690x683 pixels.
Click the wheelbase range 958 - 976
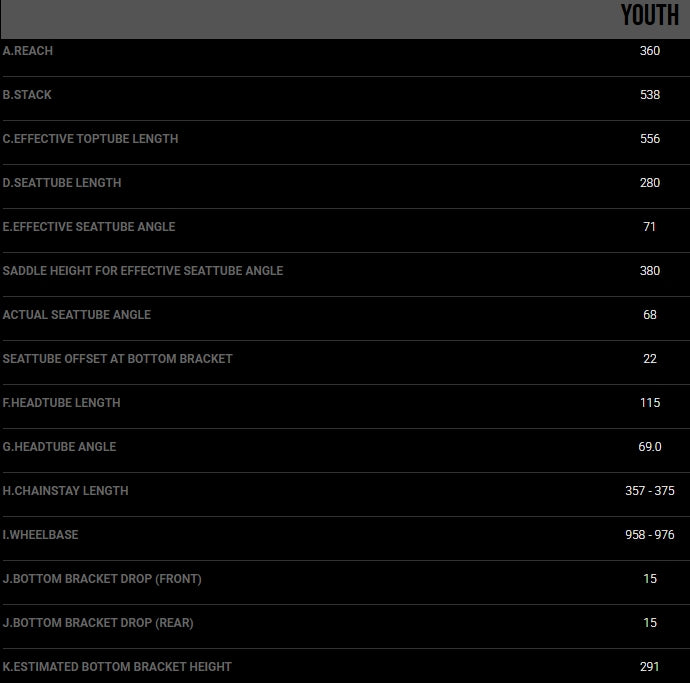pyautogui.click(x=650, y=535)
